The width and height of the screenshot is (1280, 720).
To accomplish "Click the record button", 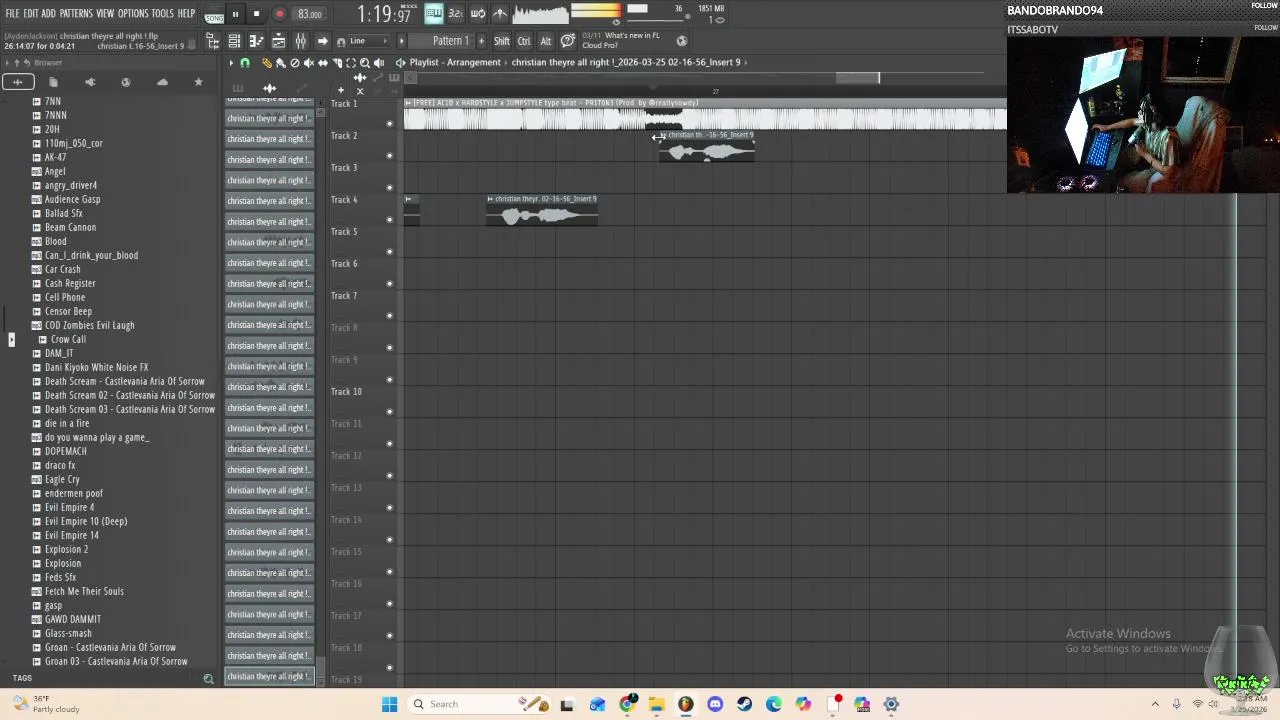I will click(279, 14).
